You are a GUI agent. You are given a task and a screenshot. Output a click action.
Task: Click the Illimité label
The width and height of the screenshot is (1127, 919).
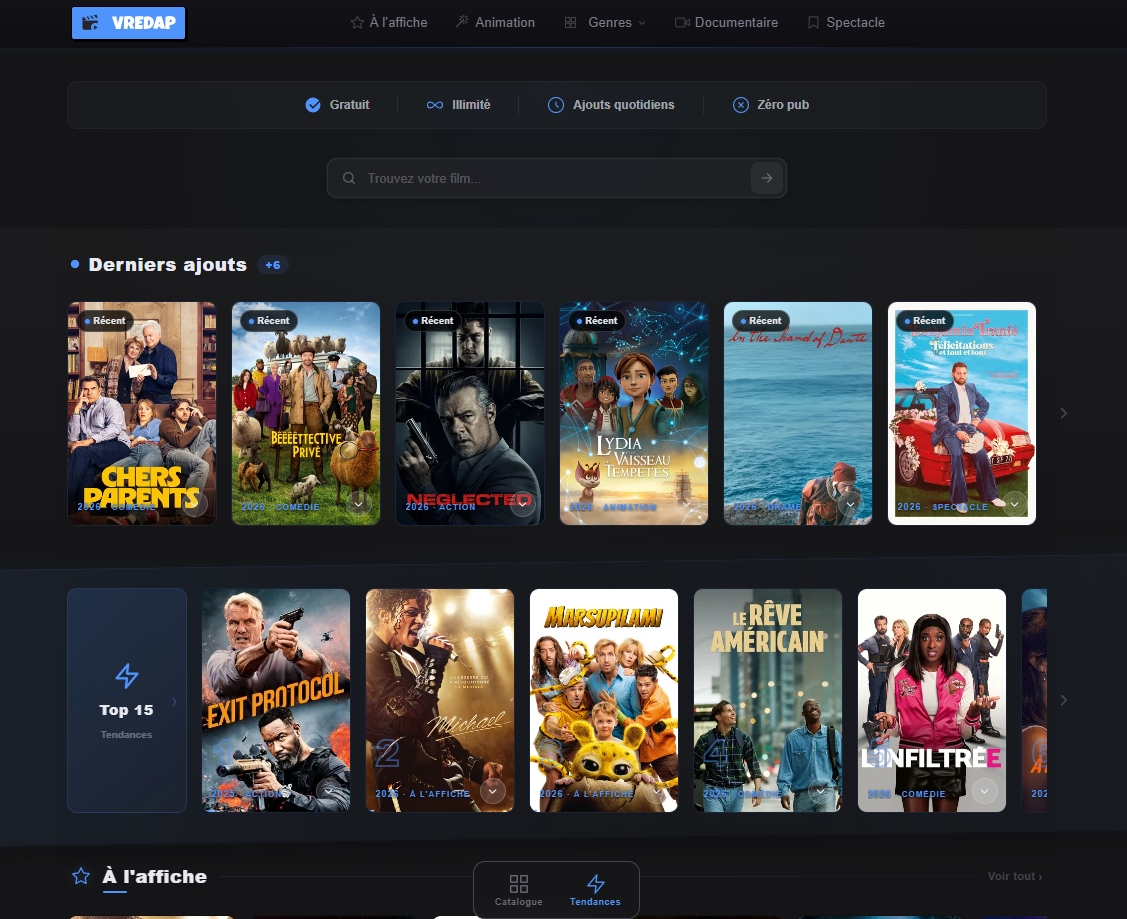coord(471,105)
